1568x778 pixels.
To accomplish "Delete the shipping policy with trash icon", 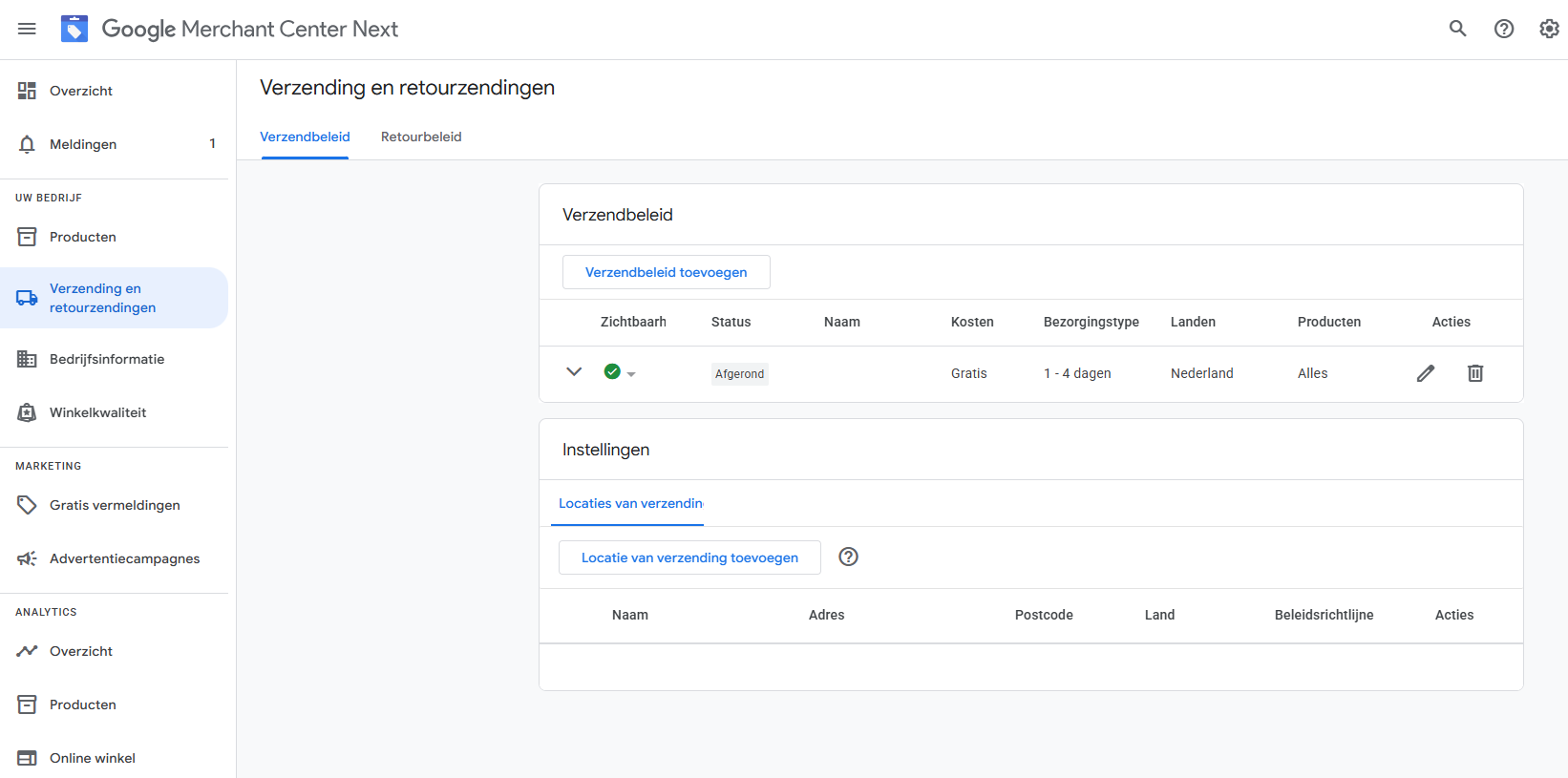I will (1474, 373).
